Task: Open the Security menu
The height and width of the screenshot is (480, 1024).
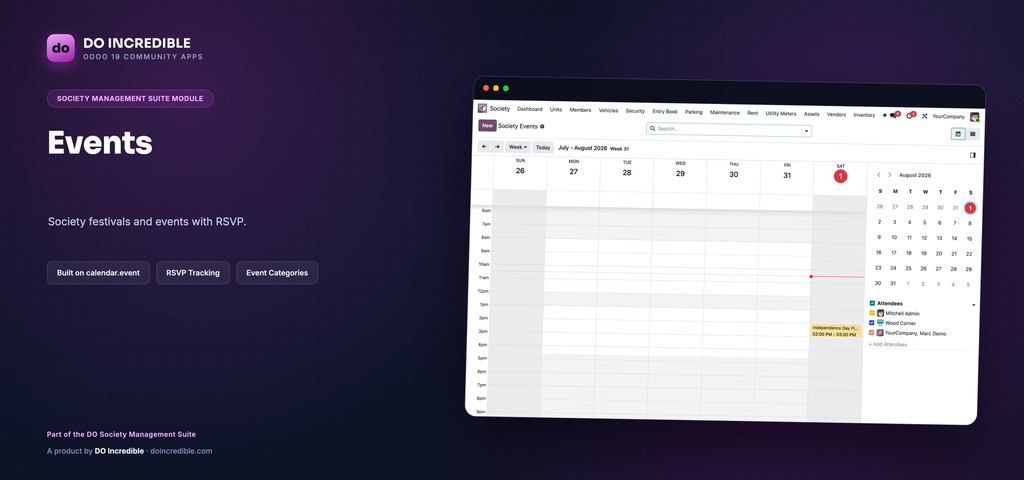Action: tap(635, 111)
